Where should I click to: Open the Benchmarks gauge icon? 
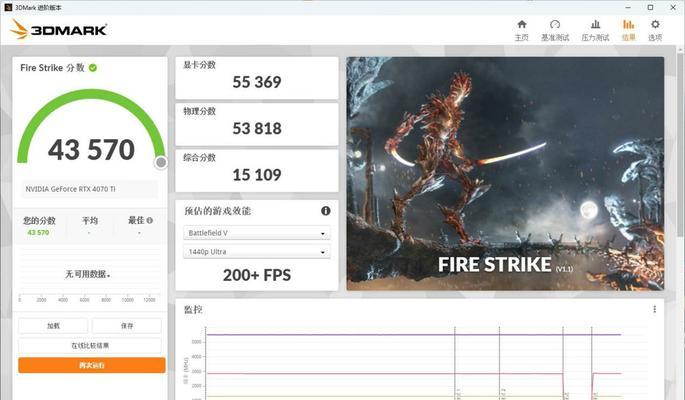click(x=555, y=24)
